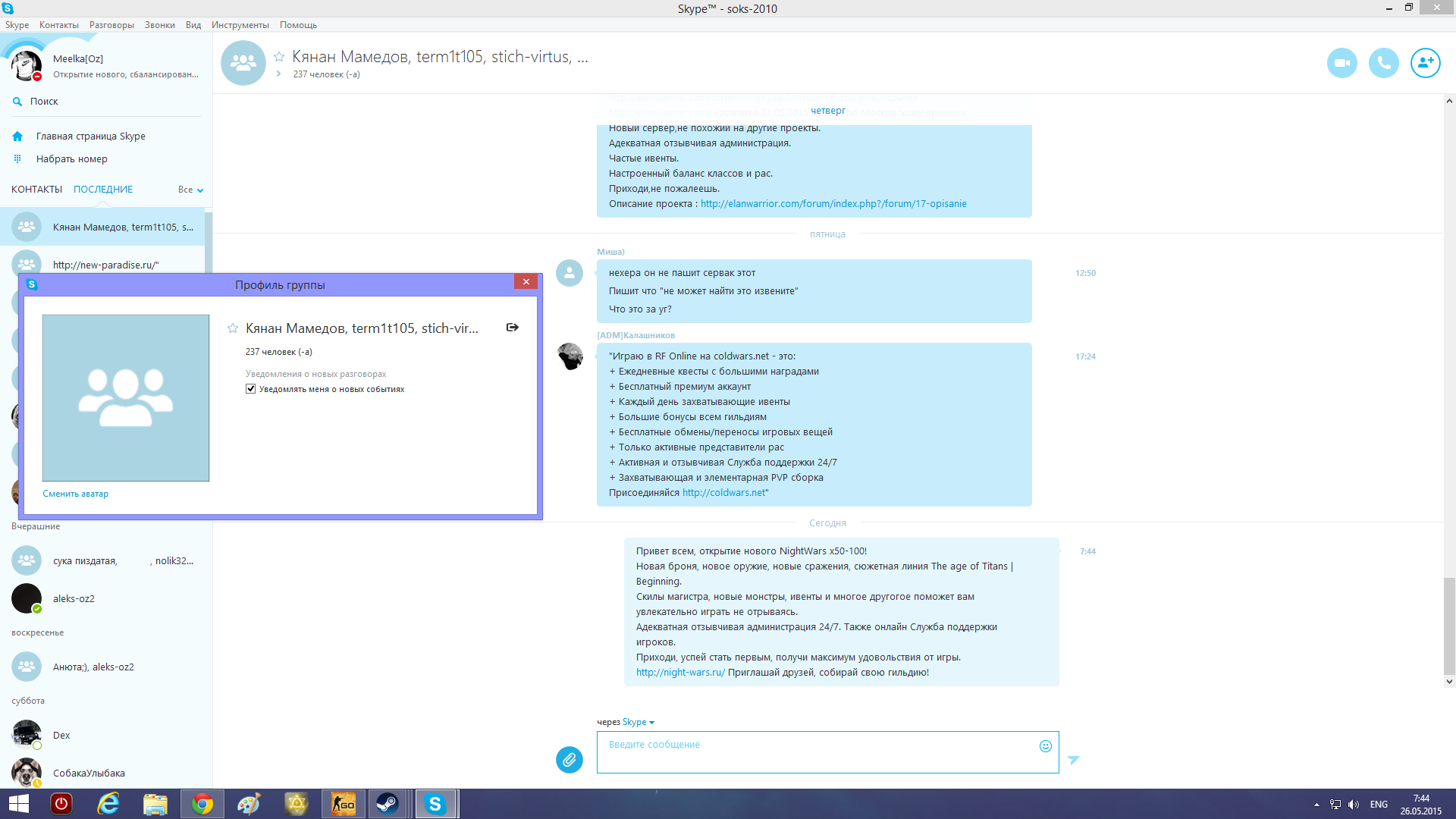Favorite the chat using header star
The height and width of the screenshot is (819, 1456).
pyautogui.click(x=279, y=57)
